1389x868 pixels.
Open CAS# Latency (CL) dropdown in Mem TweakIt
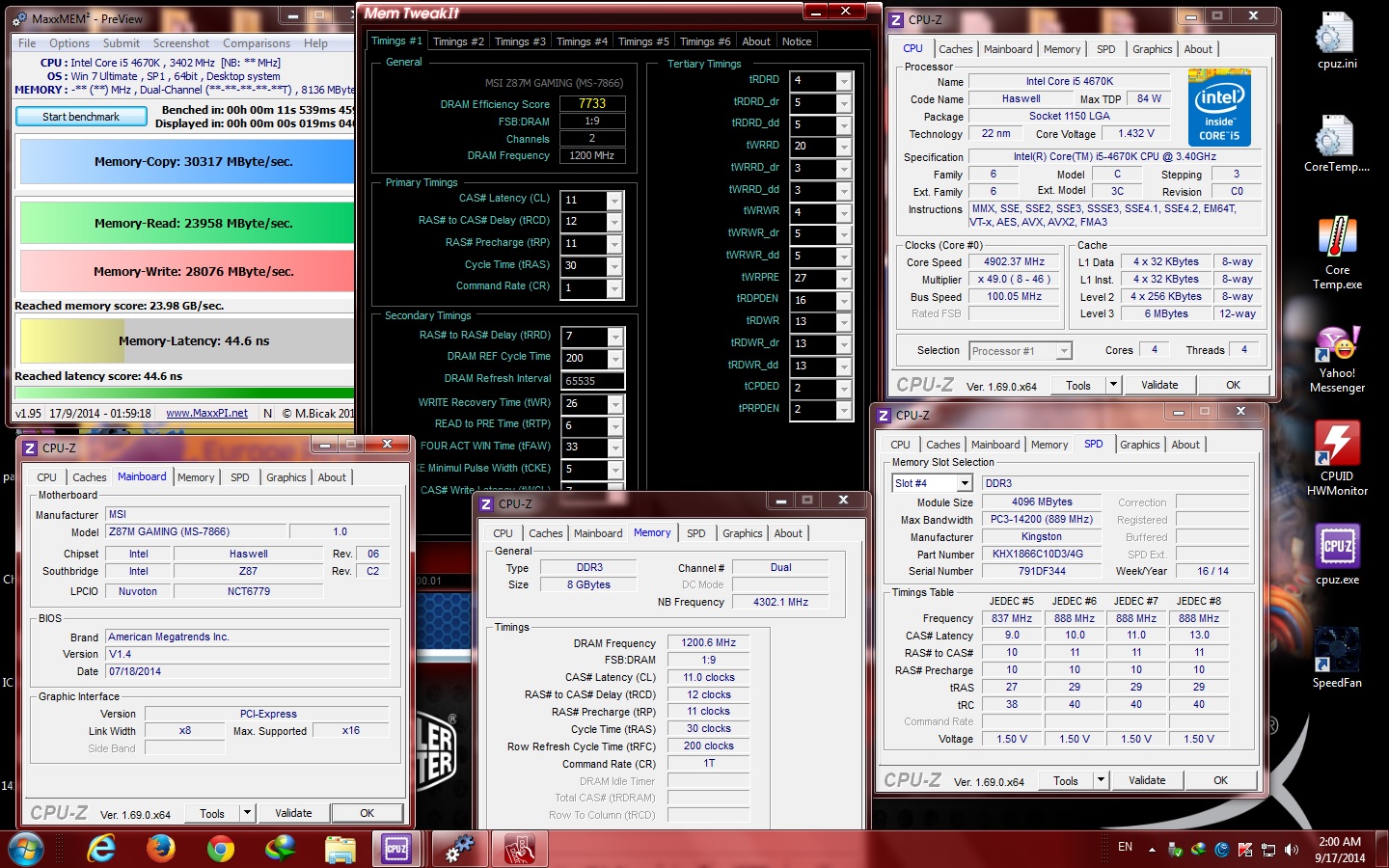pyautogui.click(x=614, y=201)
